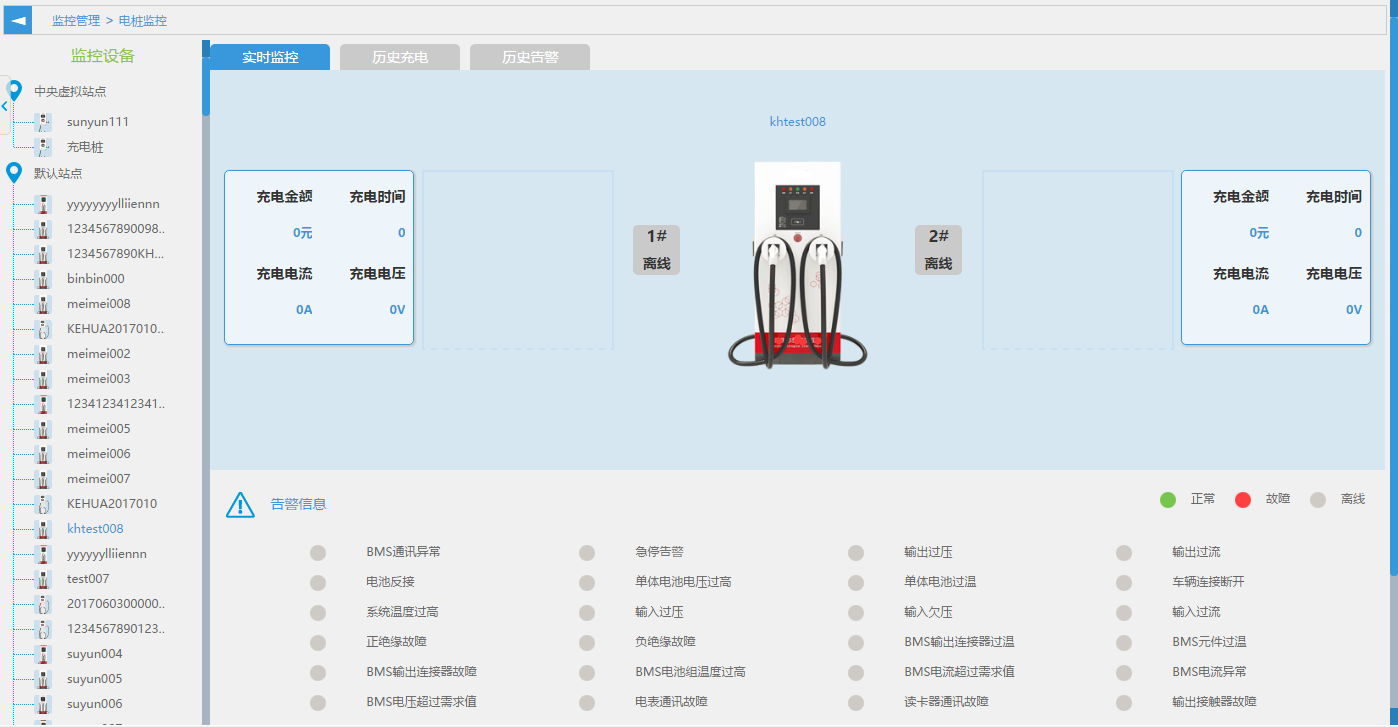Screen dimensions: 1398x727
Task: Select 默认站点 station node
Action: point(58,173)
